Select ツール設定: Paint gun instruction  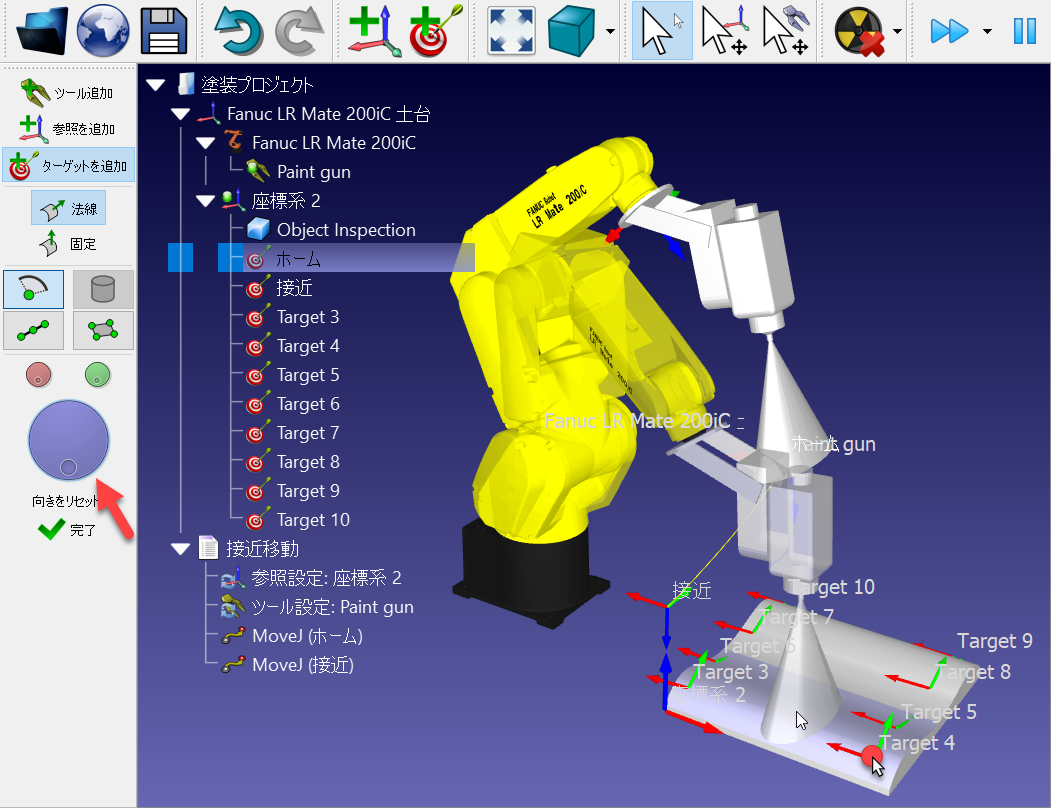[x=332, y=607]
